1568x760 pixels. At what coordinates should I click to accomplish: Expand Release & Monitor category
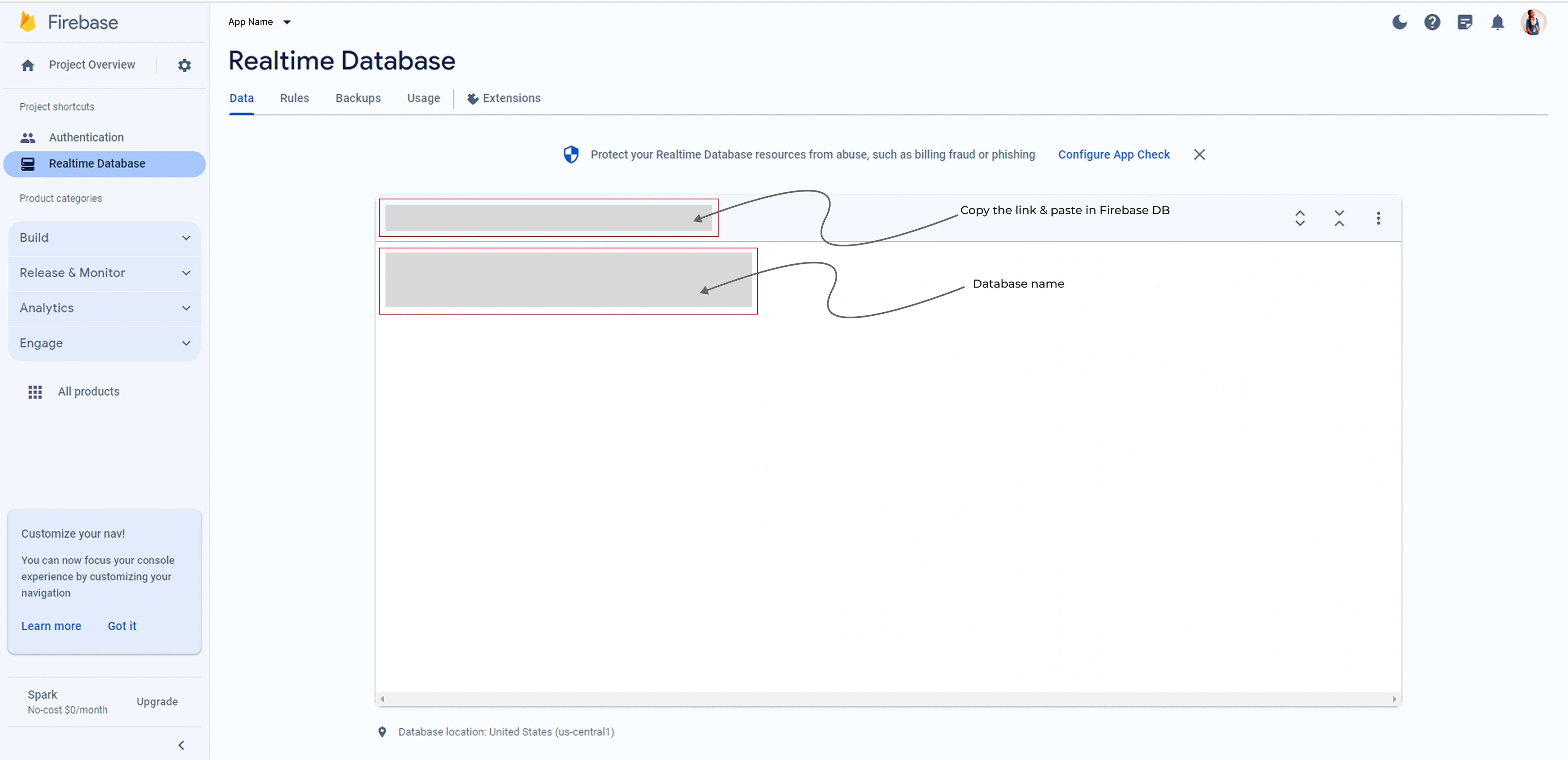(105, 273)
